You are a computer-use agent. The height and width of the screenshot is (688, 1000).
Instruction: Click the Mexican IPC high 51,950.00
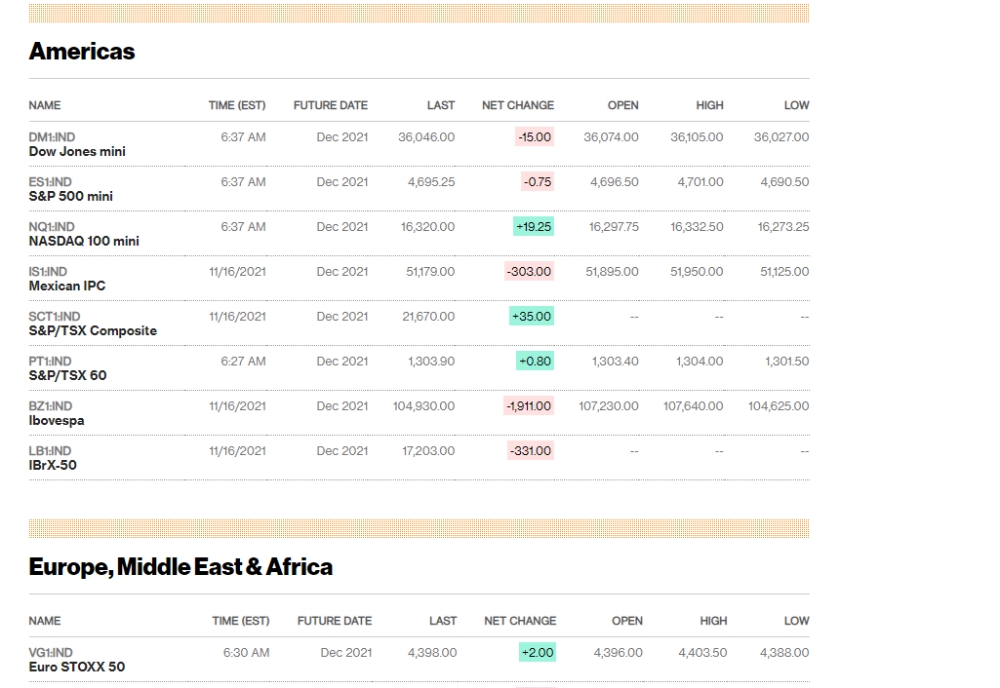coord(697,272)
